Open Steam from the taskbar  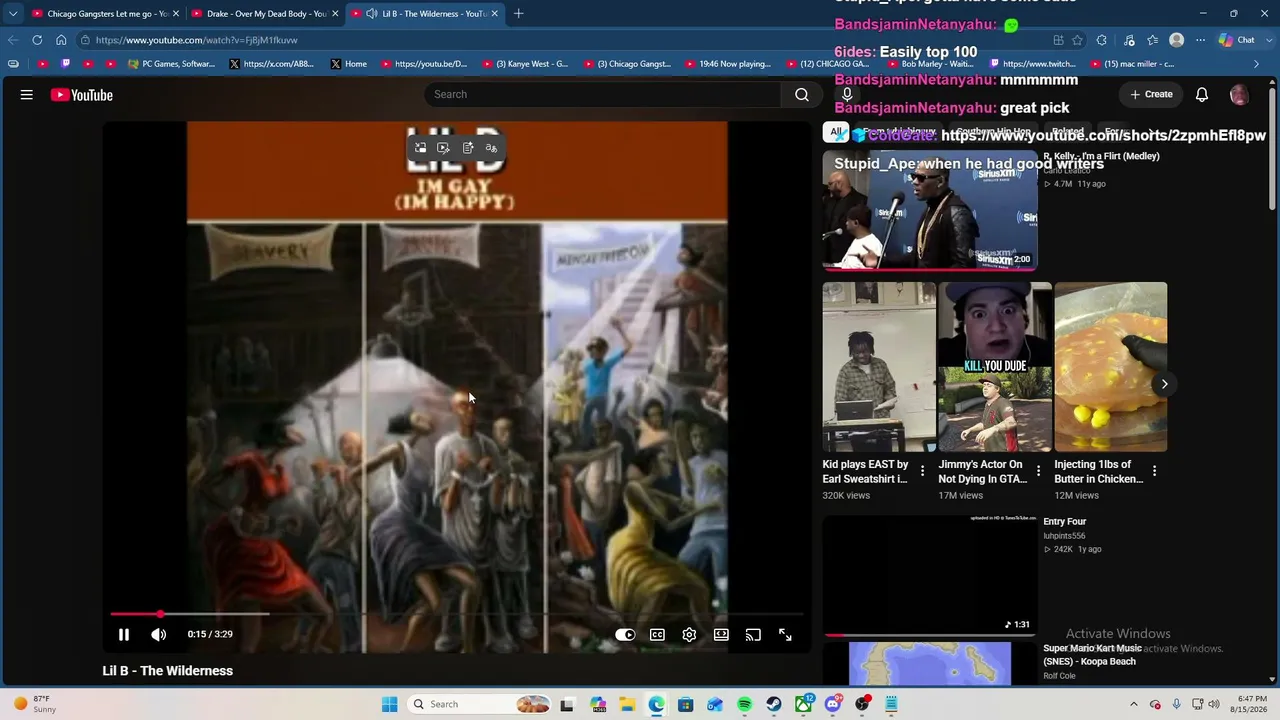(x=774, y=704)
